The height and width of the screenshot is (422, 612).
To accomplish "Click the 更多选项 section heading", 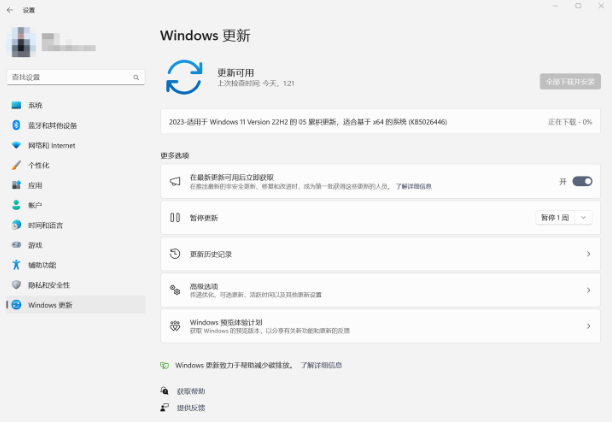I will (x=175, y=155).
